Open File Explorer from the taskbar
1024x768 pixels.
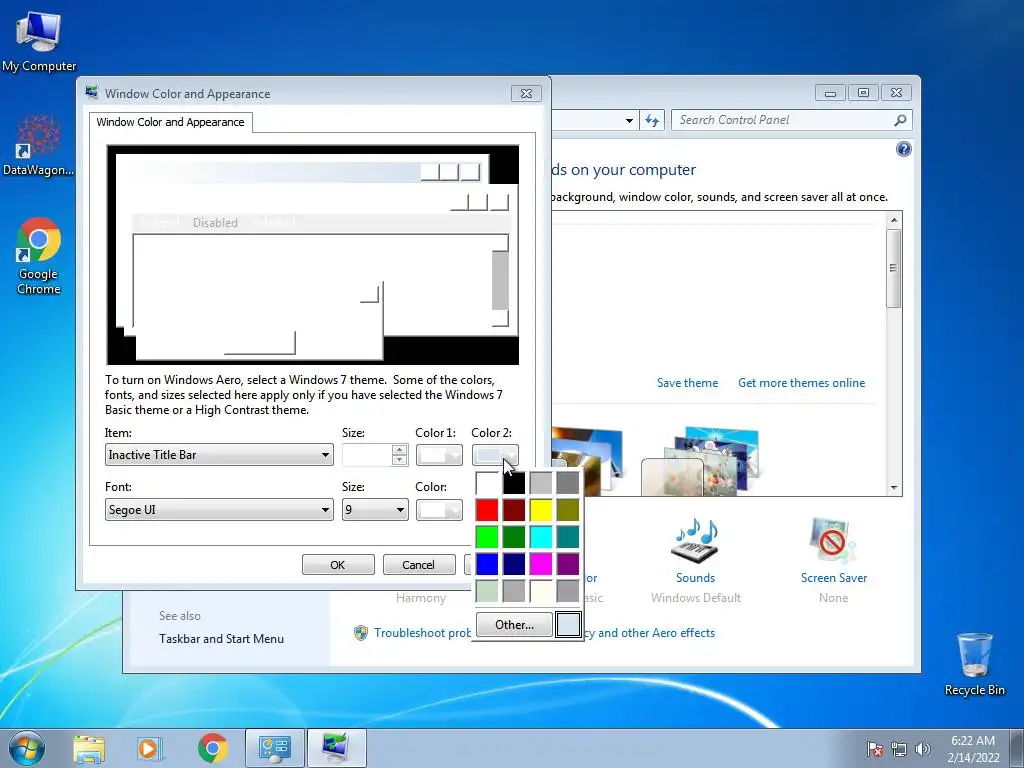pyautogui.click(x=89, y=748)
